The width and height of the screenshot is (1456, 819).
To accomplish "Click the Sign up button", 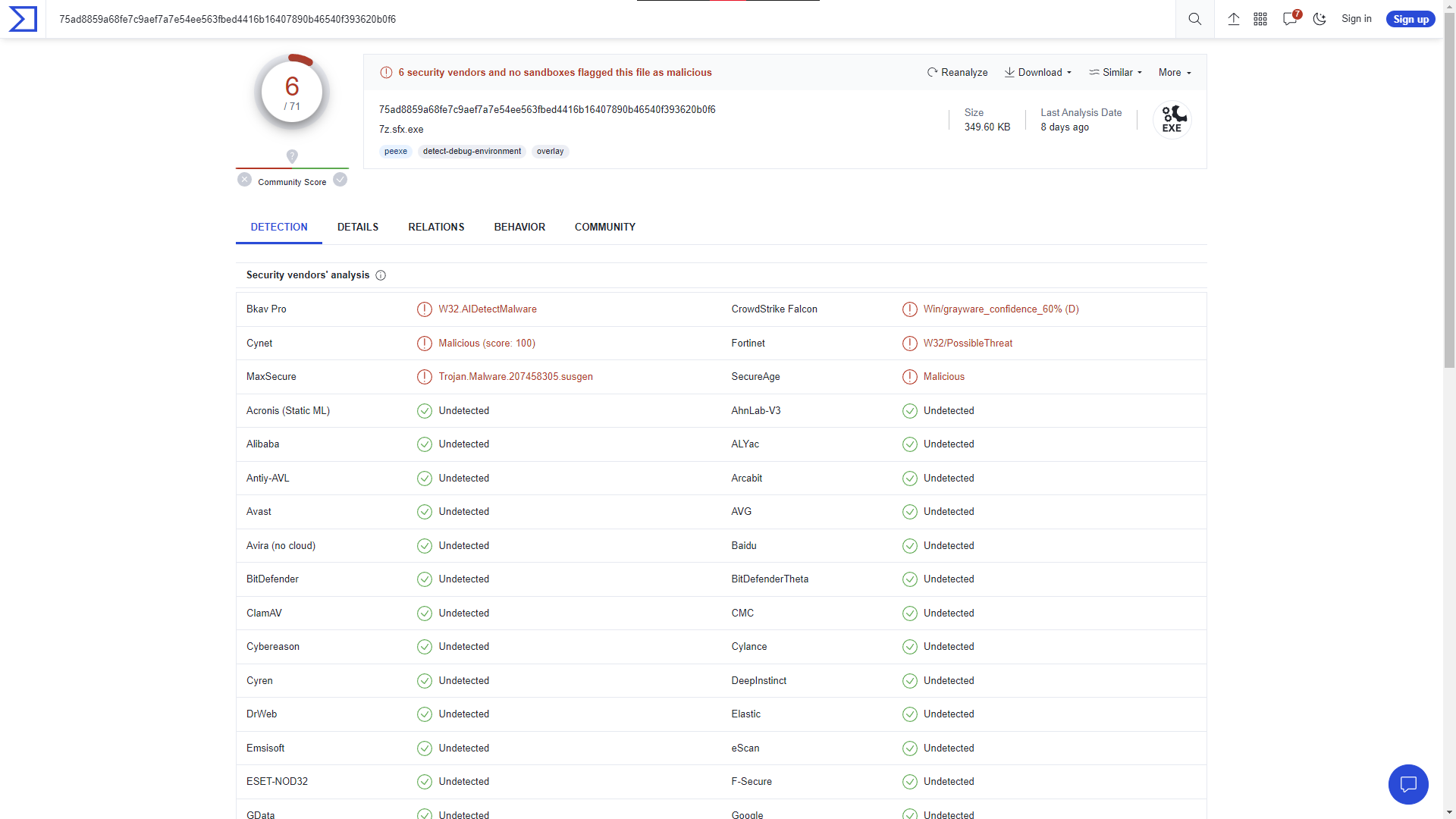I will 1410,19.
